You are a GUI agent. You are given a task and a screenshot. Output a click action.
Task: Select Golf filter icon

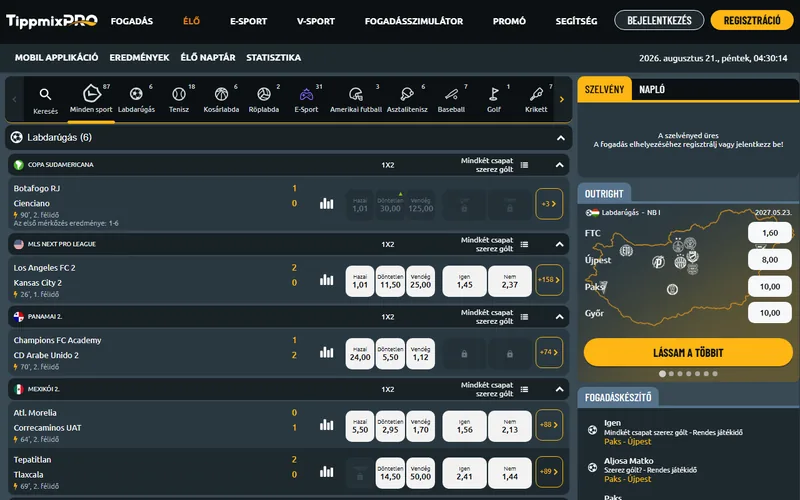tap(493, 94)
